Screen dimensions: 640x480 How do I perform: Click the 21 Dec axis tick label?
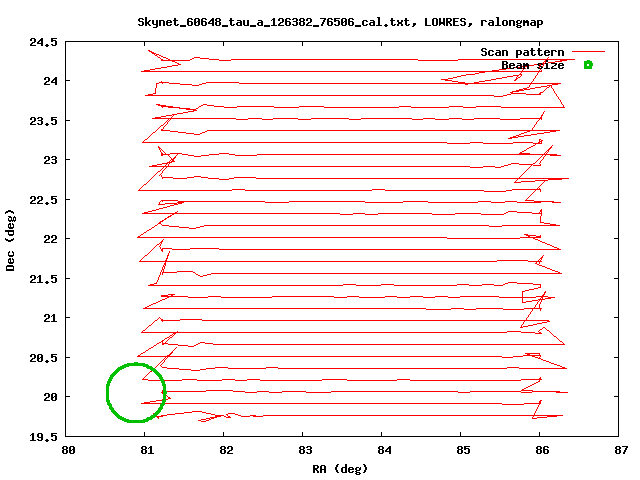pyautogui.click(x=51, y=318)
